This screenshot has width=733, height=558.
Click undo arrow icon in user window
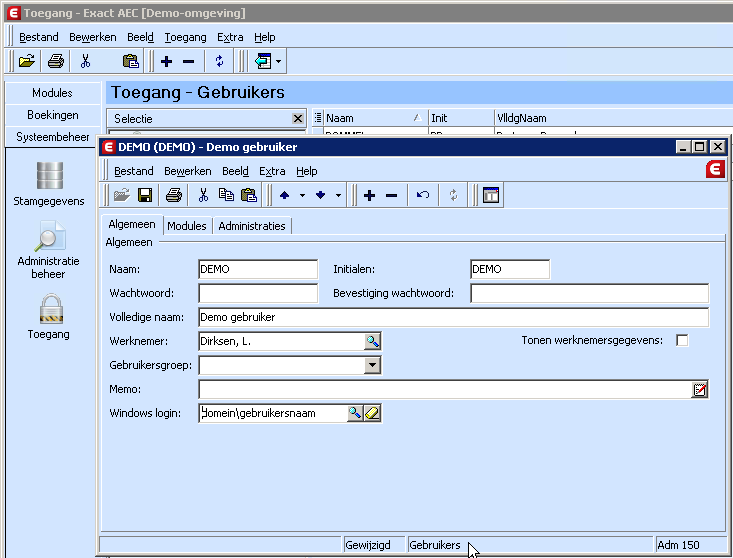(423, 195)
